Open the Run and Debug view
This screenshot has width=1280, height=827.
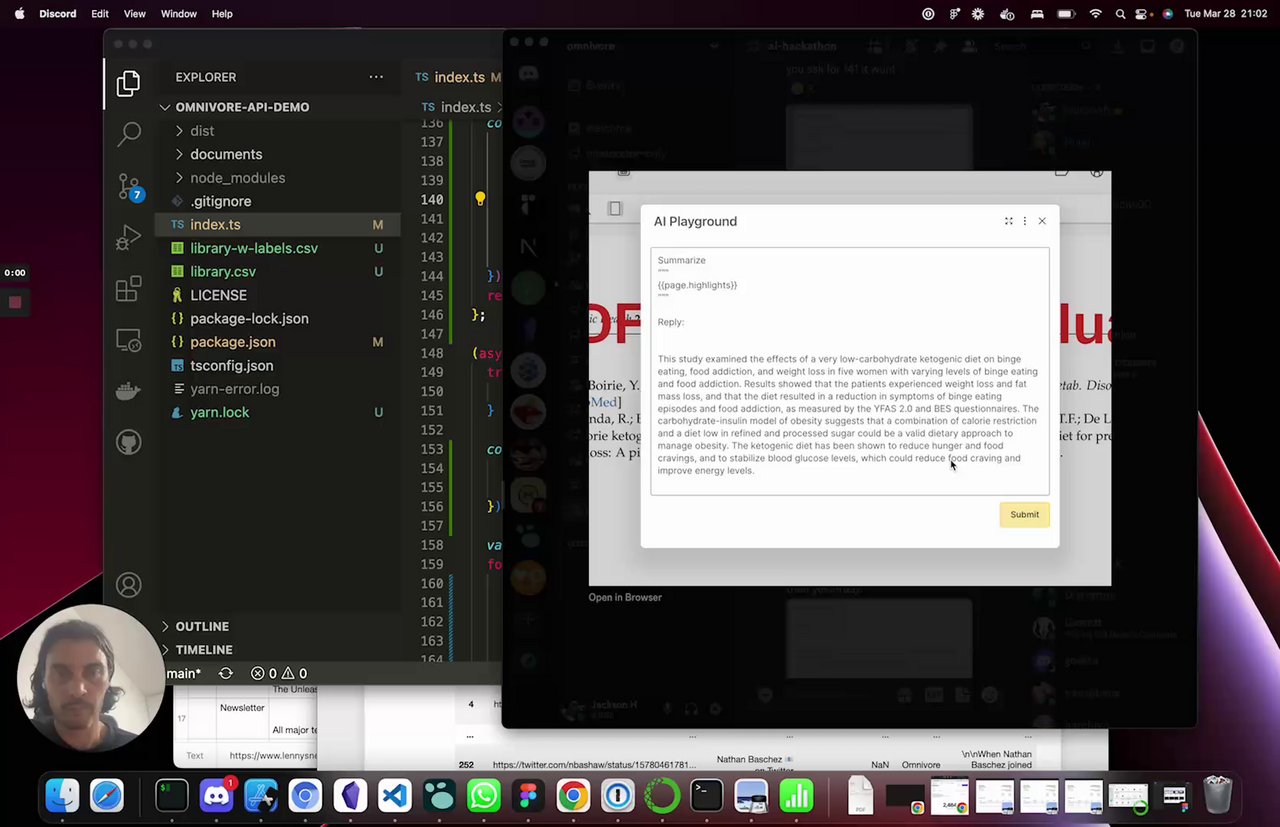(x=128, y=238)
